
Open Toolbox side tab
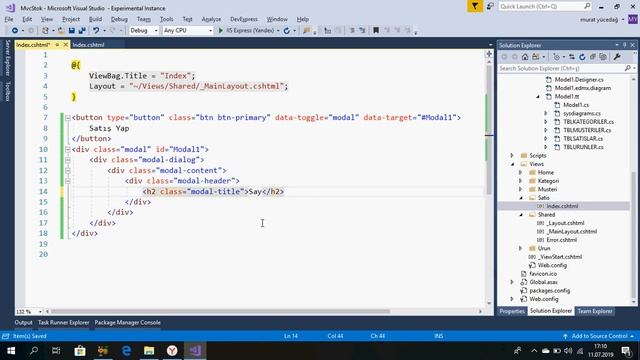tap(7, 91)
